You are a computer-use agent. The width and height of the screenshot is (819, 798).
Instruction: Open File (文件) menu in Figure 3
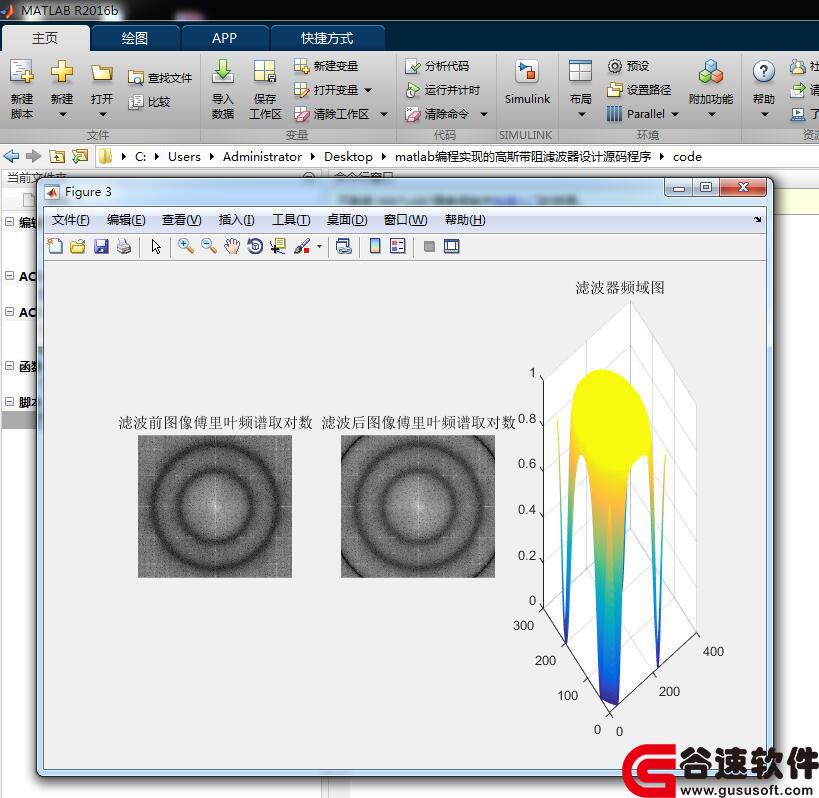tap(71, 220)
